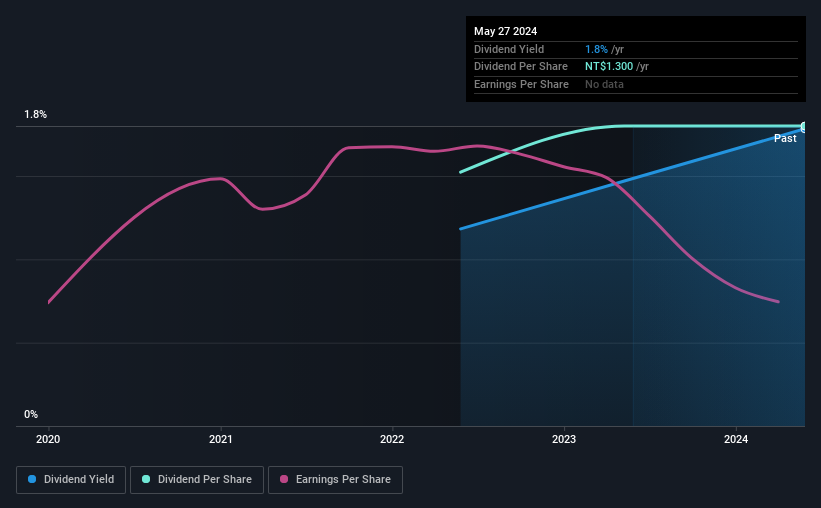Viewport: 821px width, 508px height.
Task: Click the Past label near the line end
Action: coord(785,138)
